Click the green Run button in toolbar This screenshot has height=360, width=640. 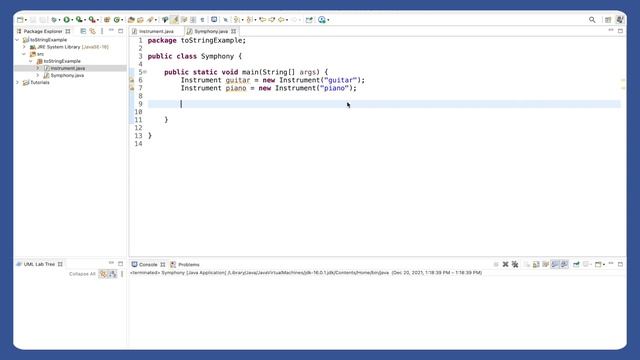(x=67, y=20)
